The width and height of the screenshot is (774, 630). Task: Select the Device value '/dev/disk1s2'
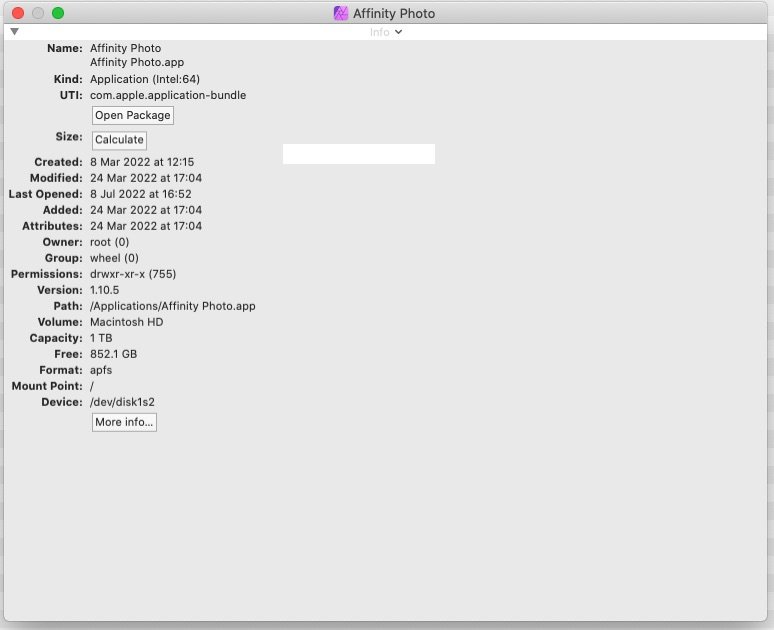(122, 402)
